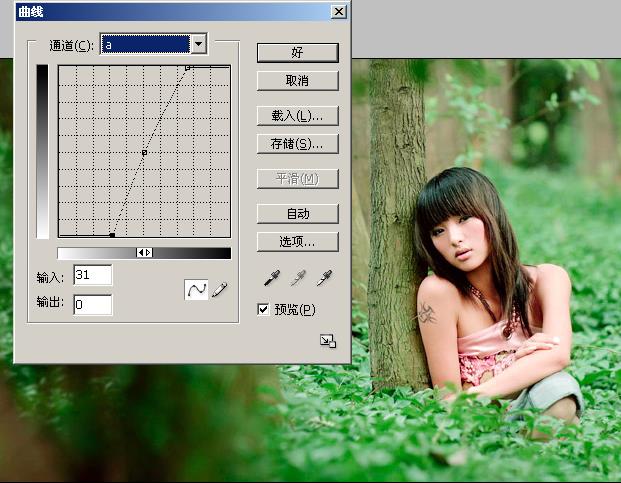Toggle the curve grid size icon

point(328,341)
